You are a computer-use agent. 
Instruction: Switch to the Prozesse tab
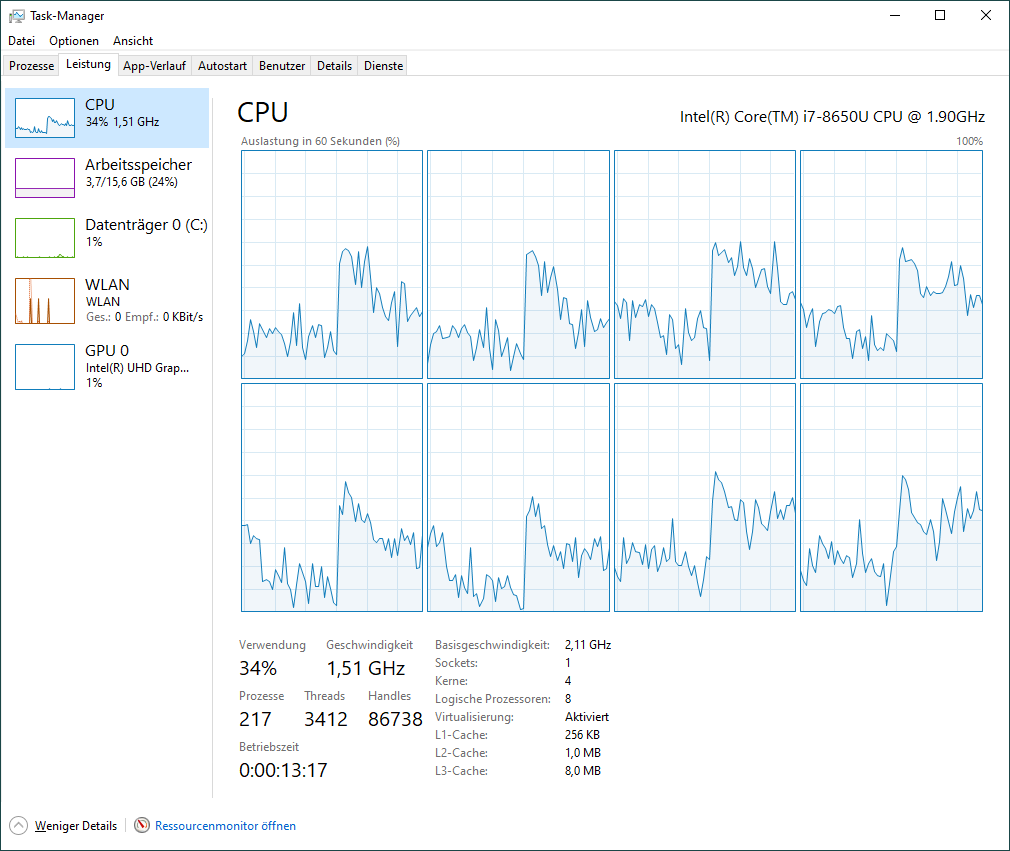32,66
